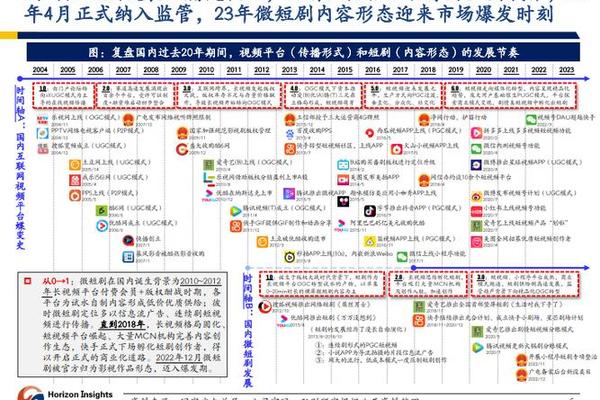Click the WeChat icon beside 微信上线小程序功能
Image resolution: width=600 pixels, height=400 pixels.
(402, 256)
